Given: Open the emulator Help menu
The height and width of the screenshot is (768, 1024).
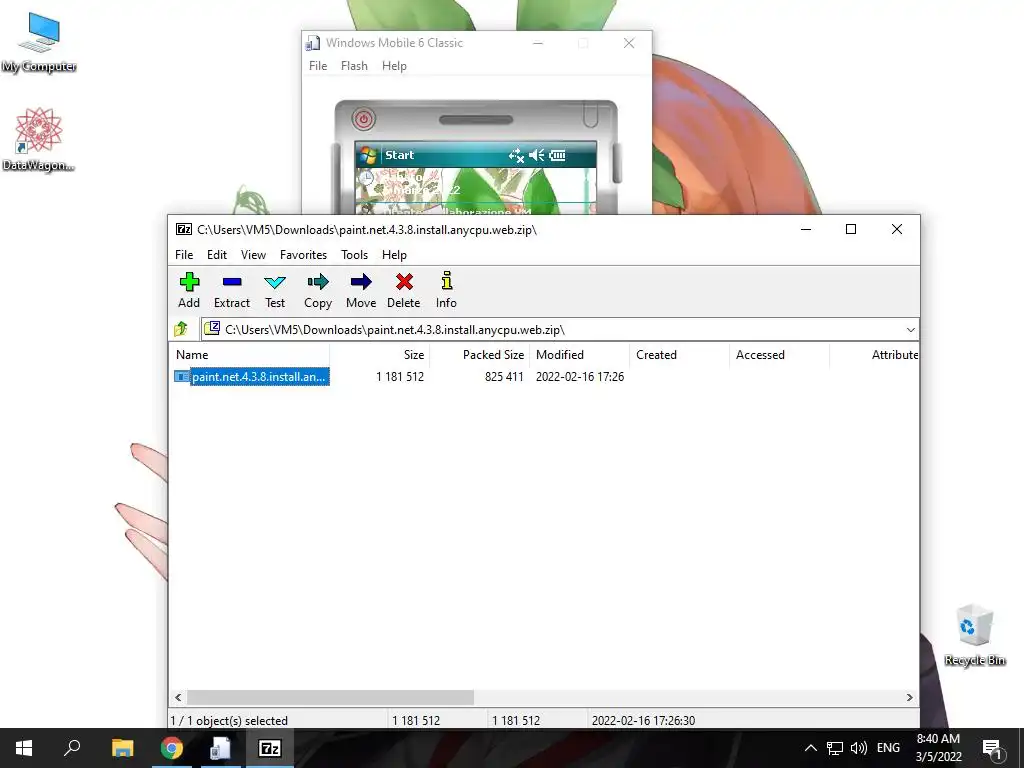Looking at the screenshot, I should tap(394, 66).
